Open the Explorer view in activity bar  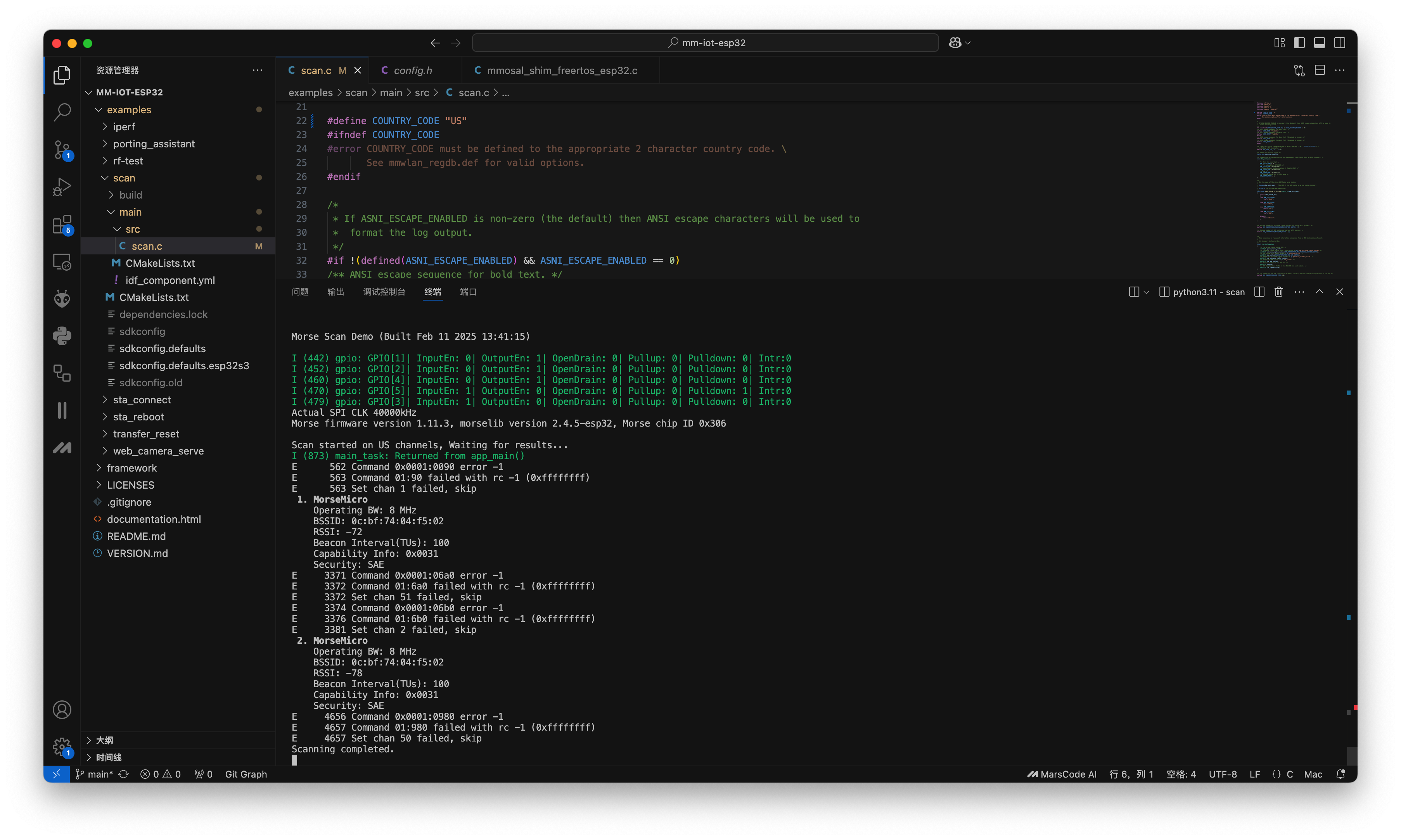(x=62, y=75)
